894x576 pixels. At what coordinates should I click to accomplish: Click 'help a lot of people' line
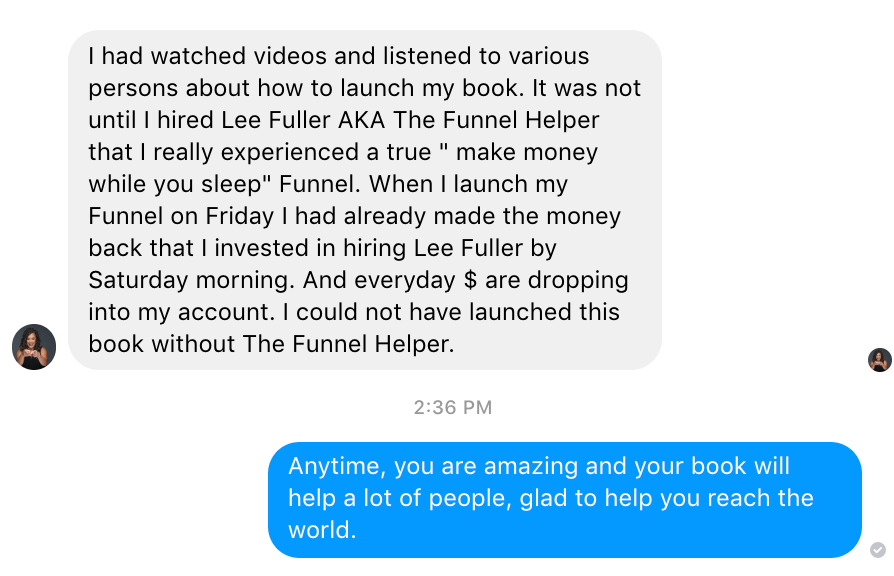551,498
